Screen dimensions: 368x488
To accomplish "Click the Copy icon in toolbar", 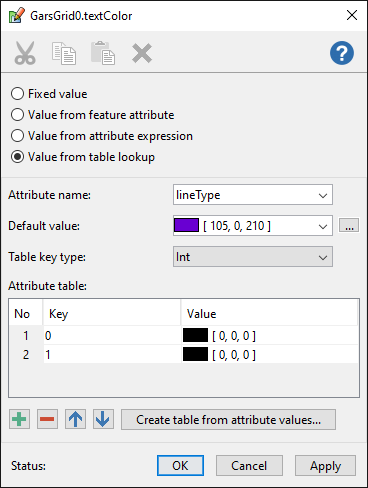I will pyautogui.click(x=64, y=53).
